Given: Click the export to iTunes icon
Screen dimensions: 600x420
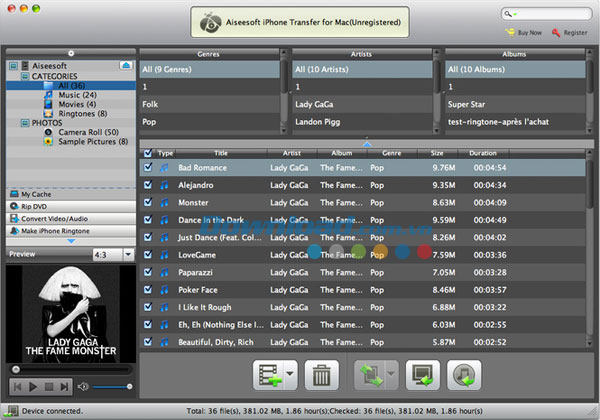Looking at the screenshot, I should [x=464, y=374].
